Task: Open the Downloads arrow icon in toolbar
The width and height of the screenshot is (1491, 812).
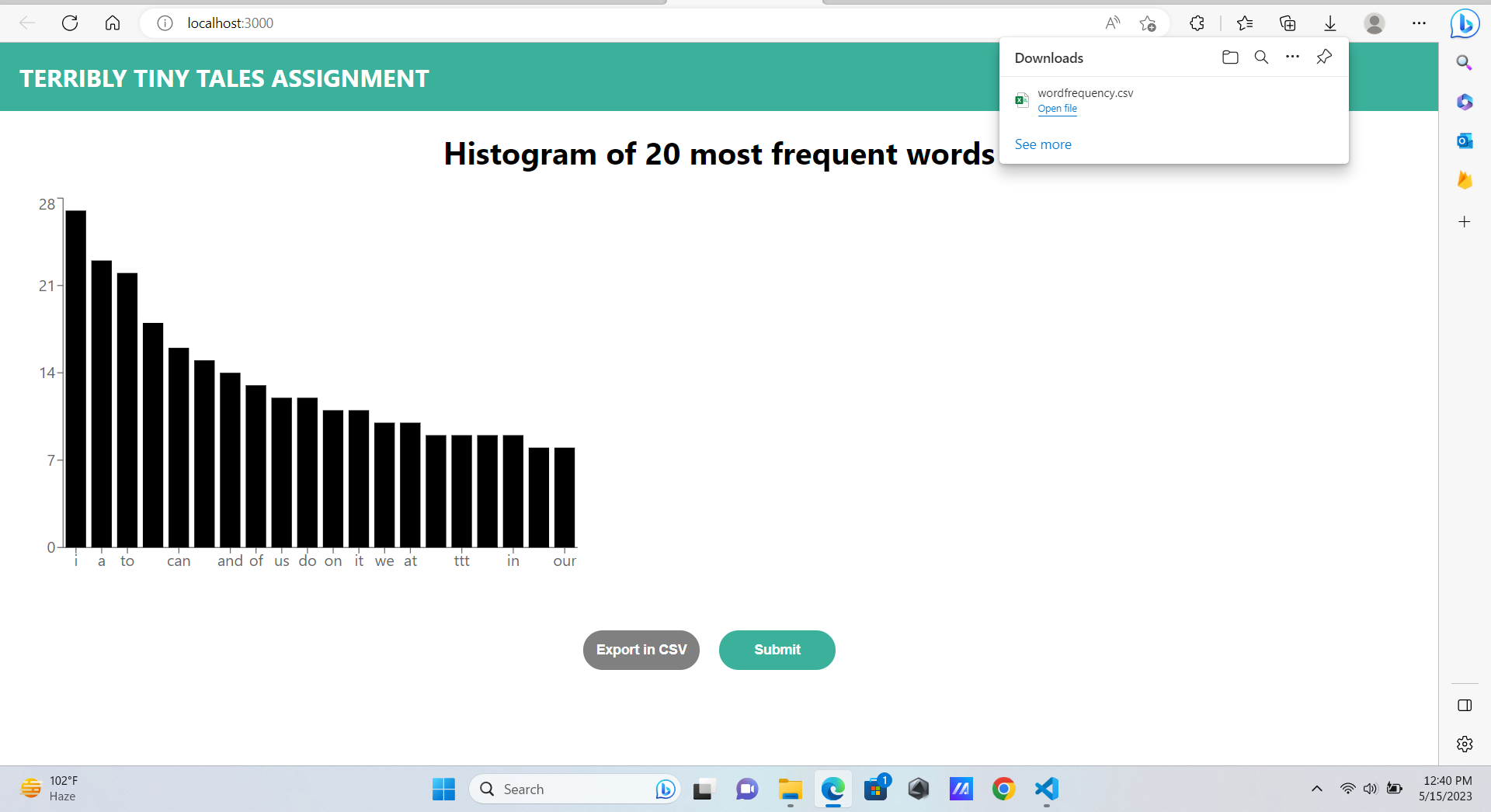Action: [x=1329, y=23]
